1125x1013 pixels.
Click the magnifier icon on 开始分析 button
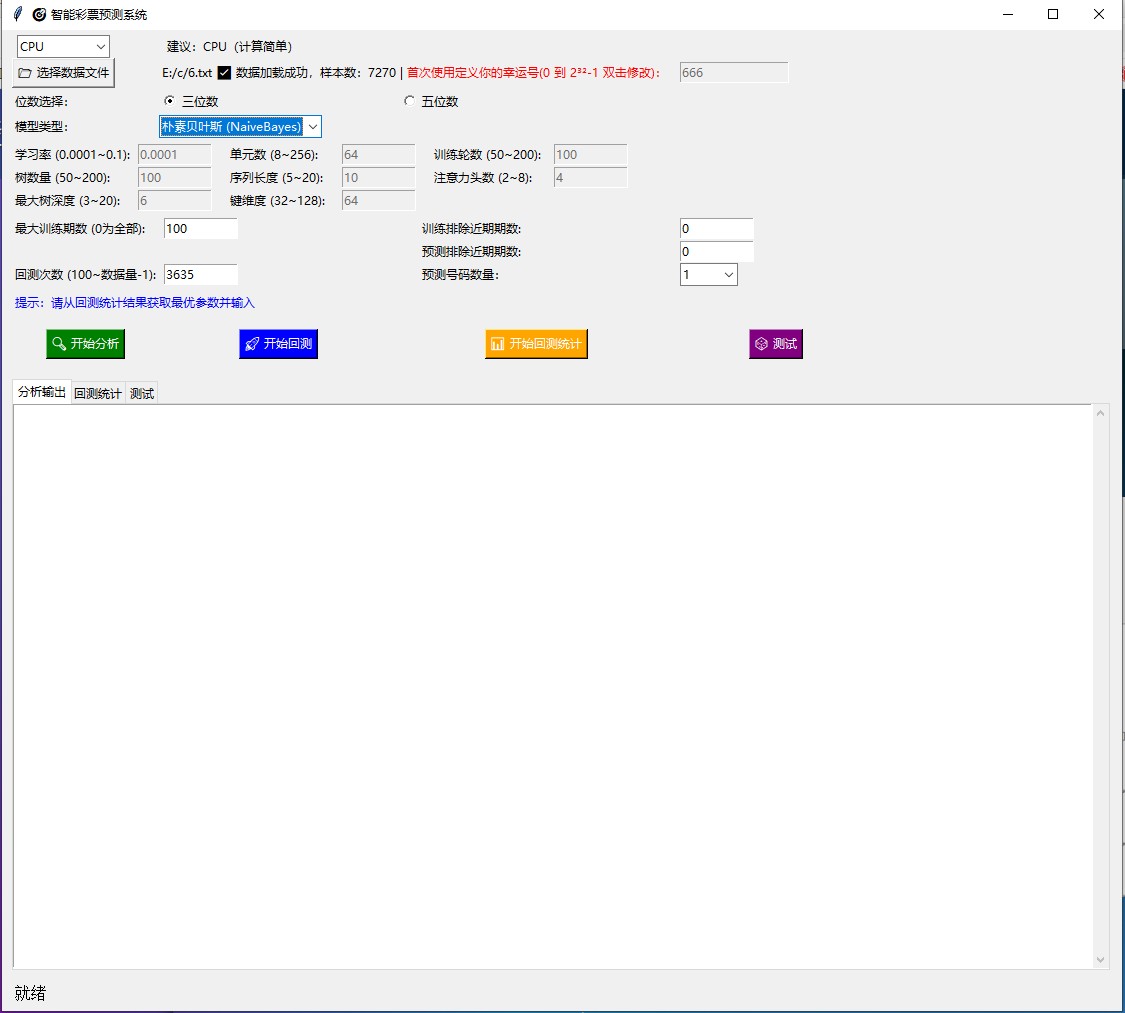pyautogui.click(x=59, y=344)
